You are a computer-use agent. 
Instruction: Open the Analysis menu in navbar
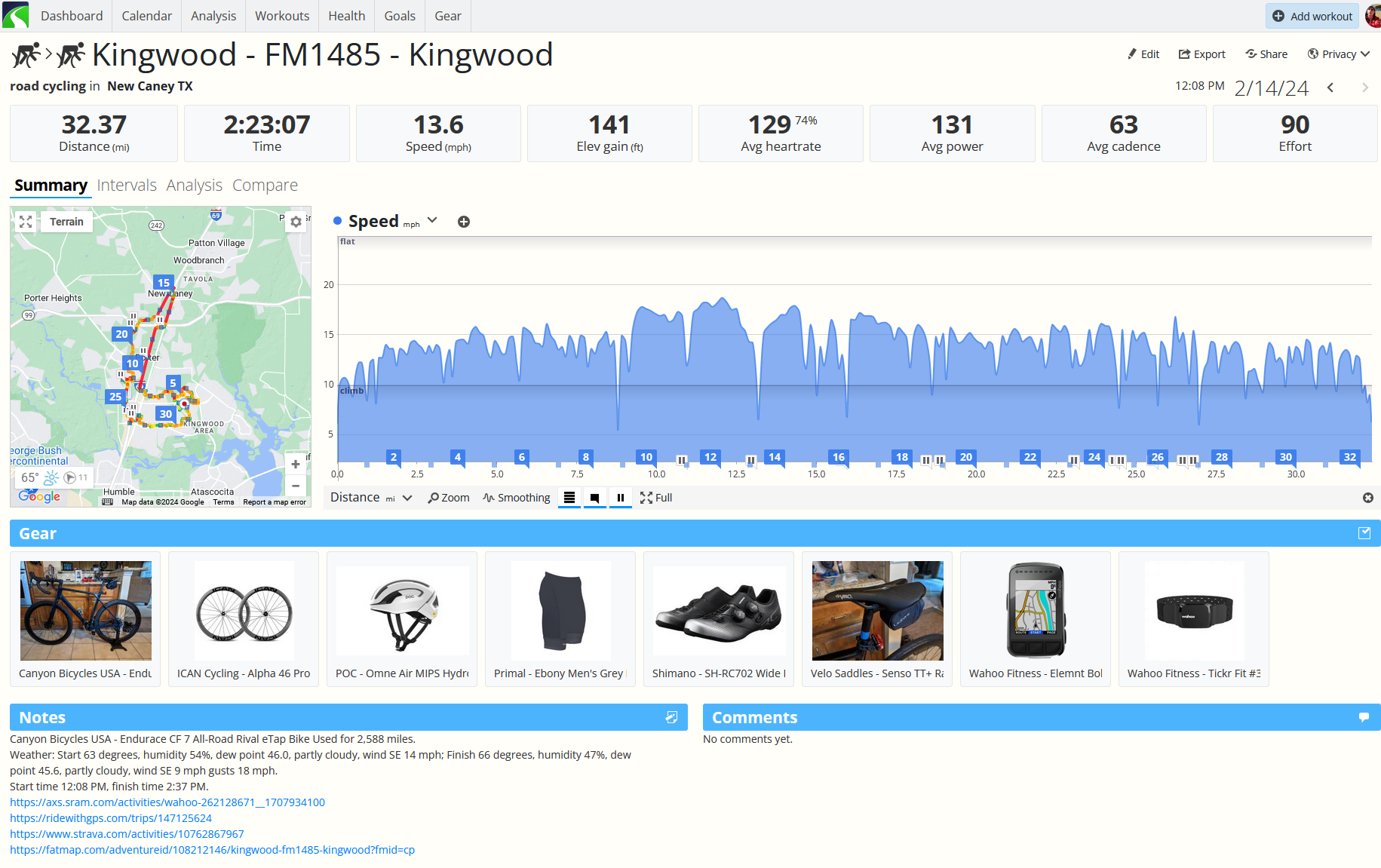pos(213,16)
